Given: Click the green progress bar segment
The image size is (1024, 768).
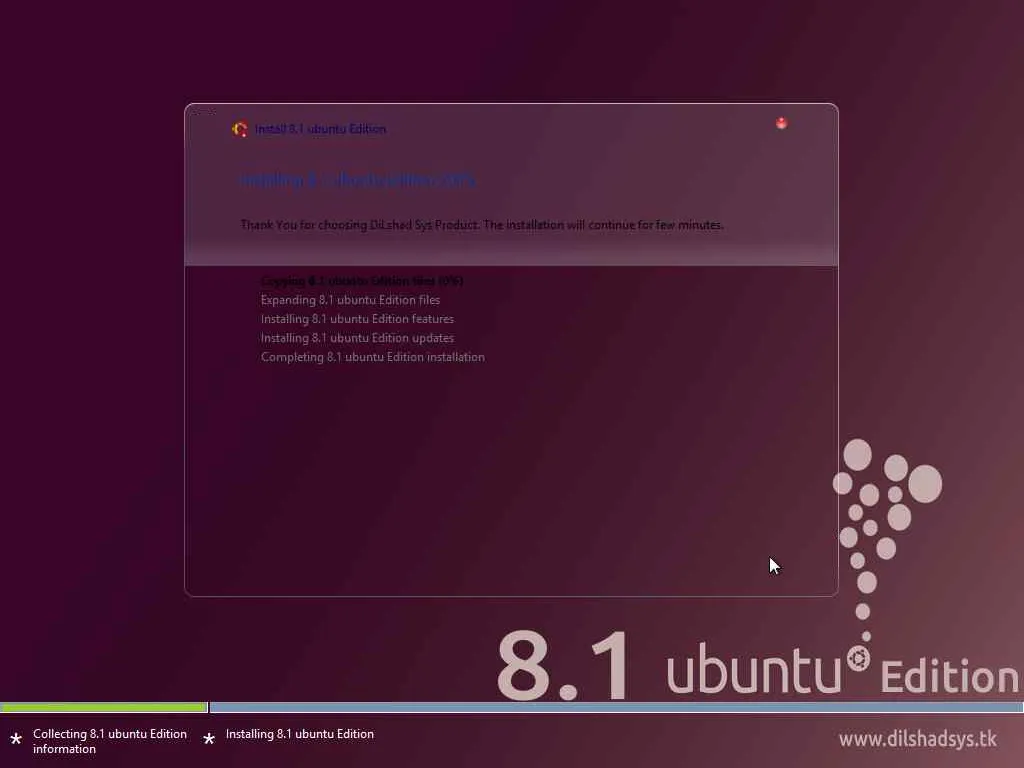Looking at the screenshot, I should click(103, 707).
